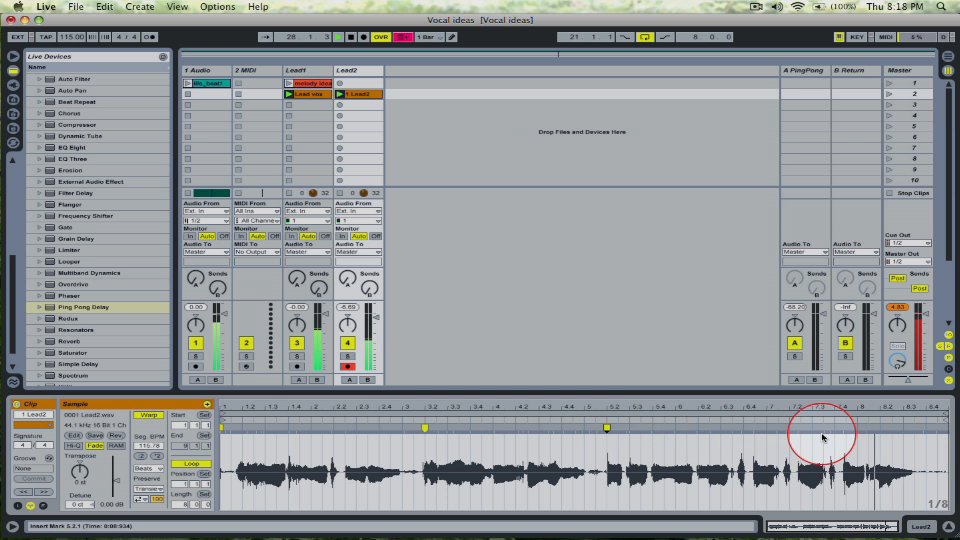The image size is (960, 540).
Task: Expand the Reverb device folder
Action: click(39, 341)
